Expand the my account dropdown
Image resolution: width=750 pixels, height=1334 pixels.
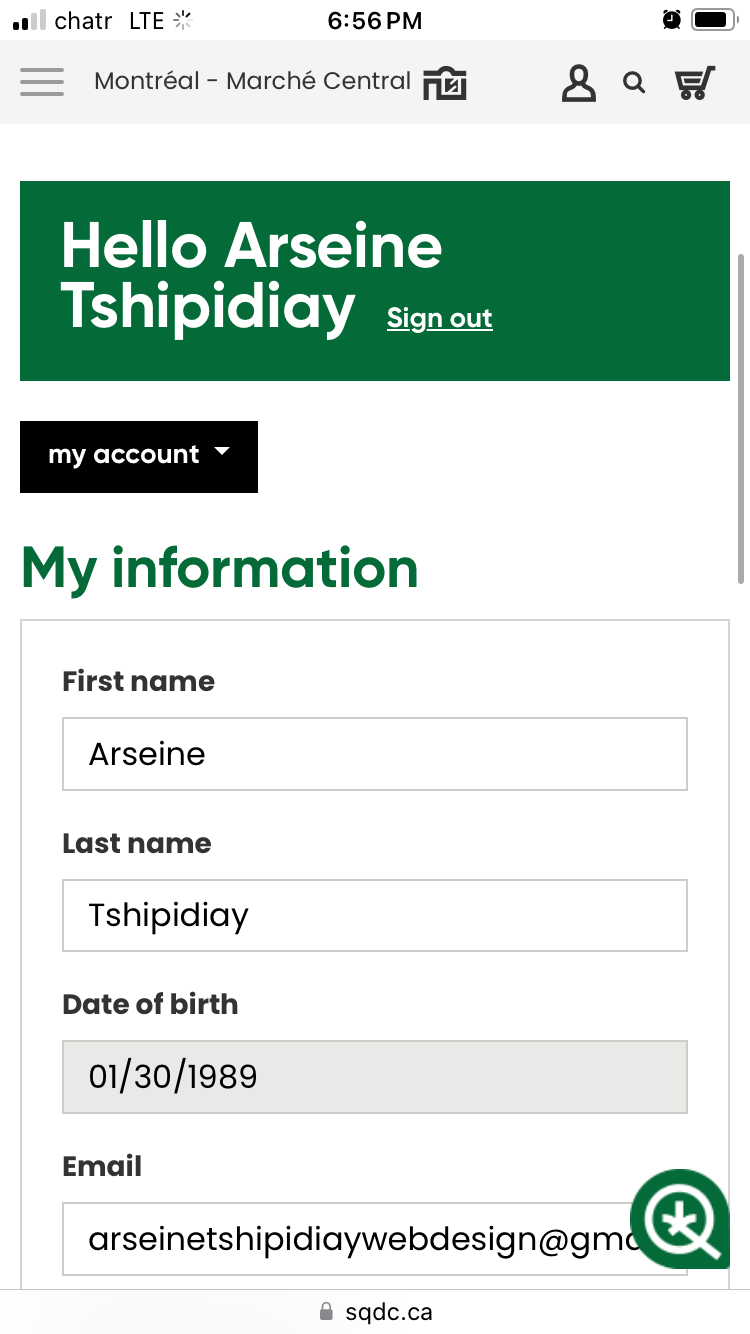tap(139, 456)
